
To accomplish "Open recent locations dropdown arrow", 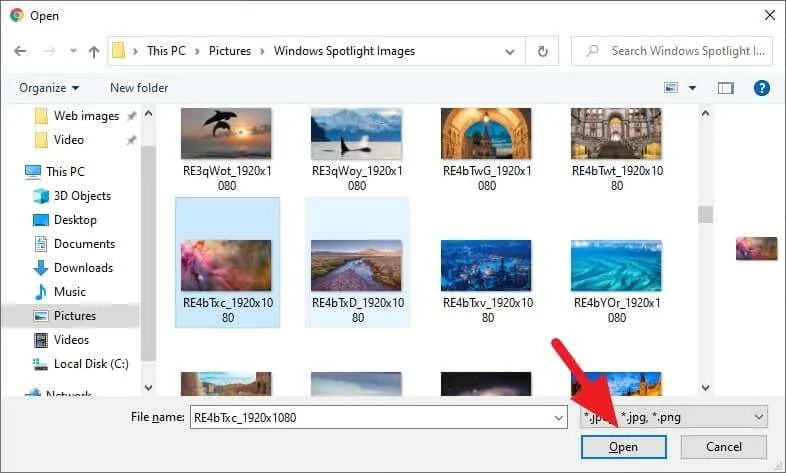I will pyautogui.click(x=73, y=51).
